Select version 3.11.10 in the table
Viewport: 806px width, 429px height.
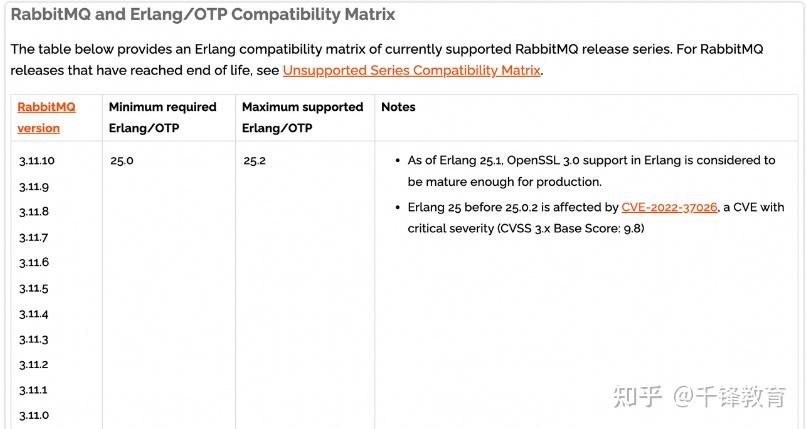click(37, 161)
